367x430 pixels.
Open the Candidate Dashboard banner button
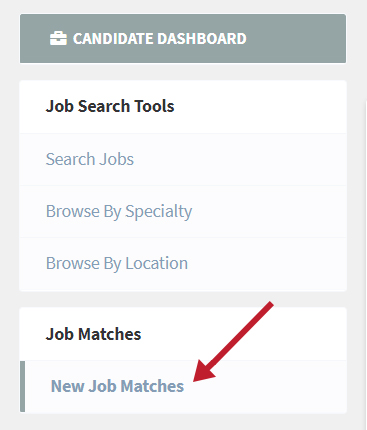[183, 38]
